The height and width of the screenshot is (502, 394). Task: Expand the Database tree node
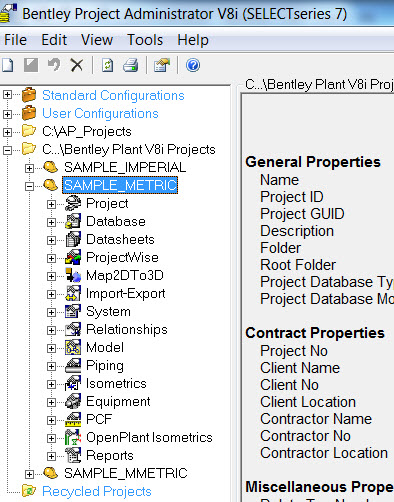[51, 222]
